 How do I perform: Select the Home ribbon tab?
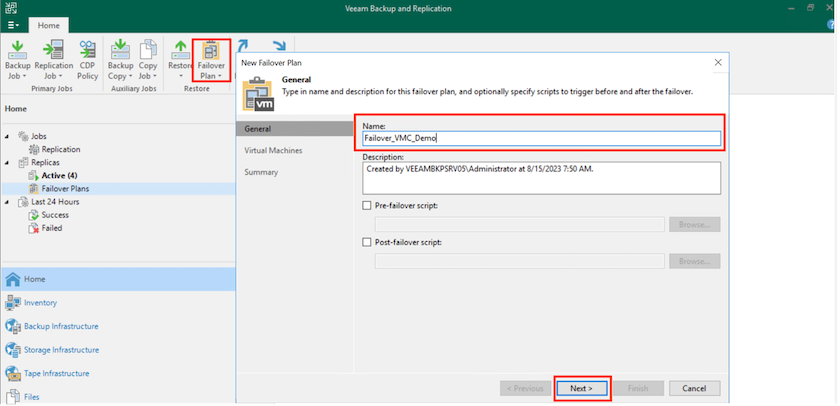[49, 23]
